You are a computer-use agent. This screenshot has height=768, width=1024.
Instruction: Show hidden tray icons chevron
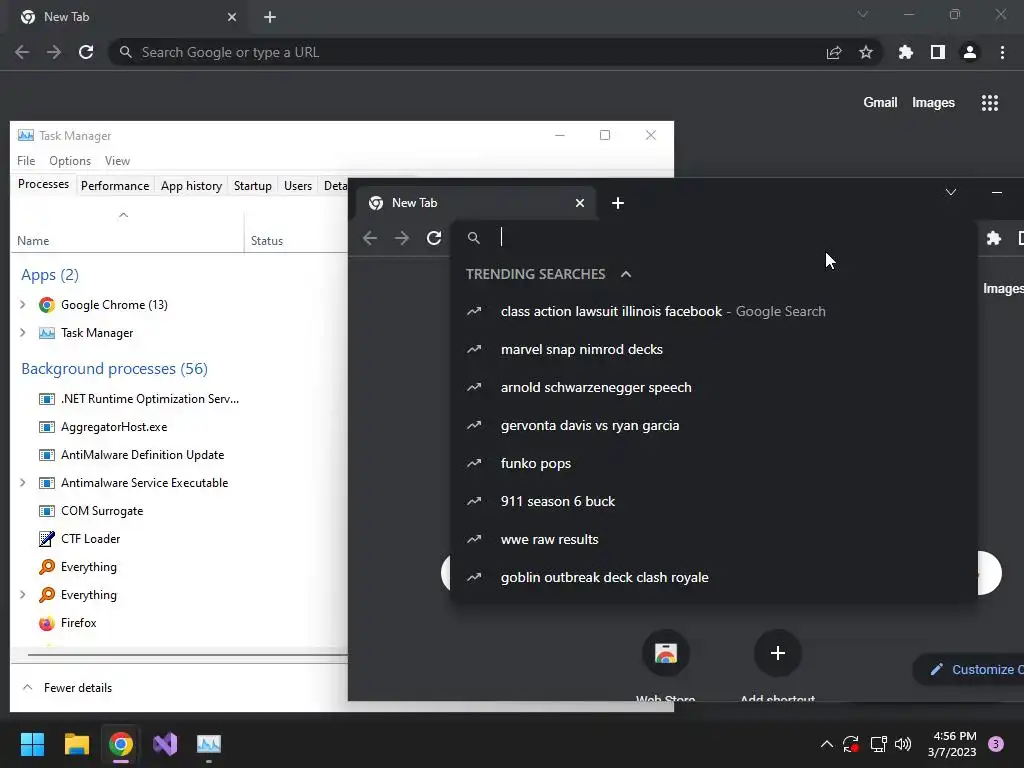[x=826, y=744]
